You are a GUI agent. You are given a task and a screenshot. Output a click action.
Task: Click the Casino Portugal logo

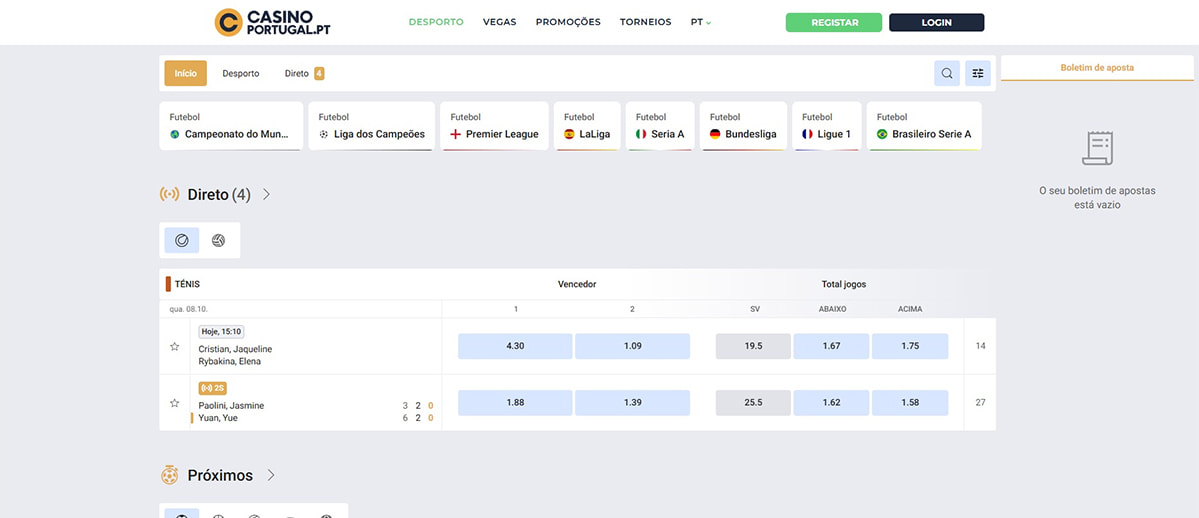[272, 22]
